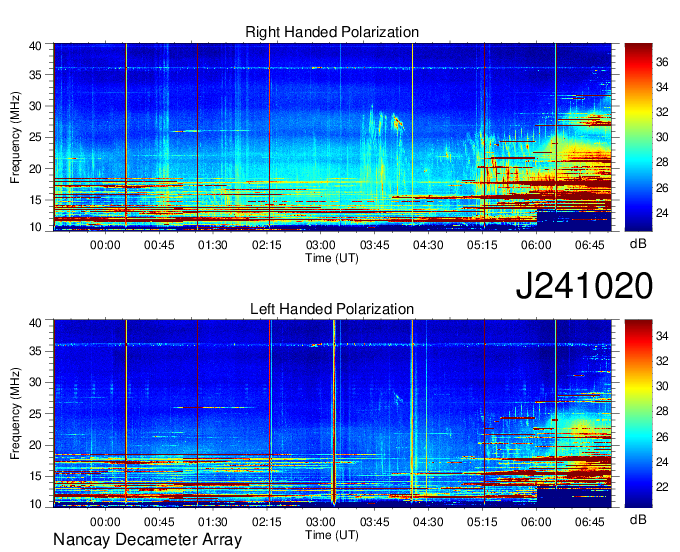
Task: Click the "26" value on the upper colorbar
Action: (x=662, y=188)
